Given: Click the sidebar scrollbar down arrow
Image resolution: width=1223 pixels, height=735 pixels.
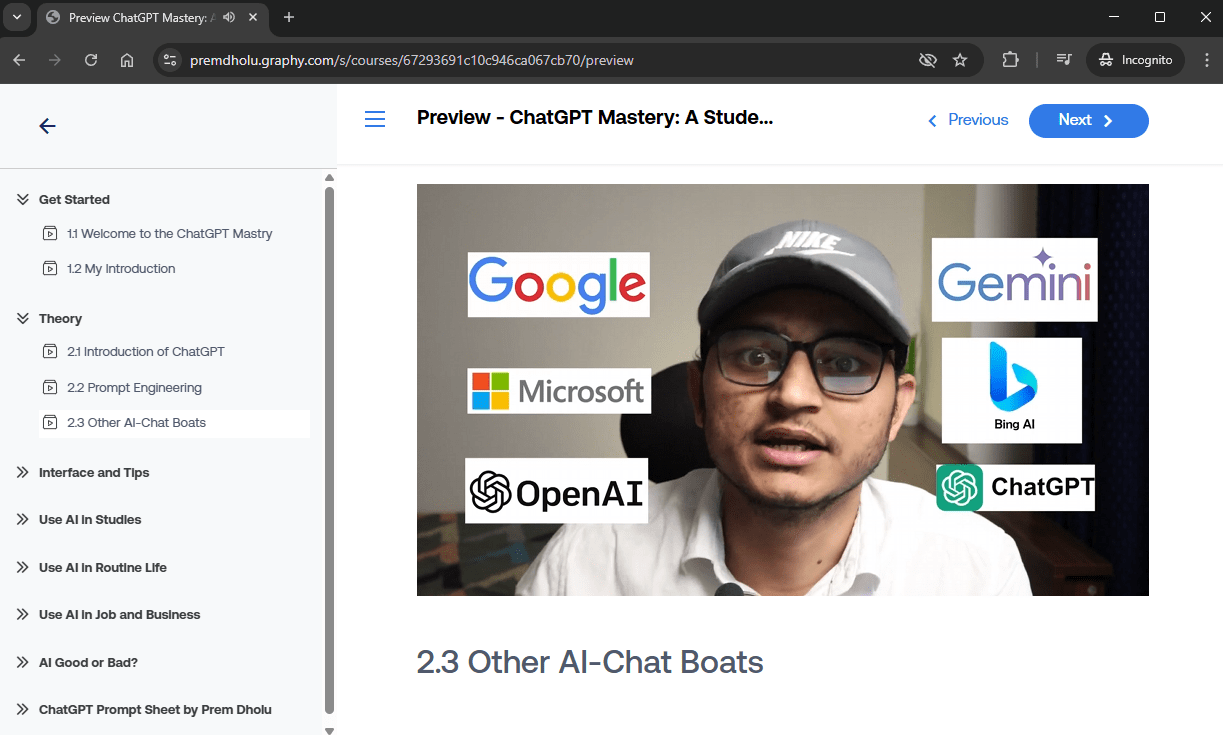Looking at the screenshot, I should pos(330,729).
